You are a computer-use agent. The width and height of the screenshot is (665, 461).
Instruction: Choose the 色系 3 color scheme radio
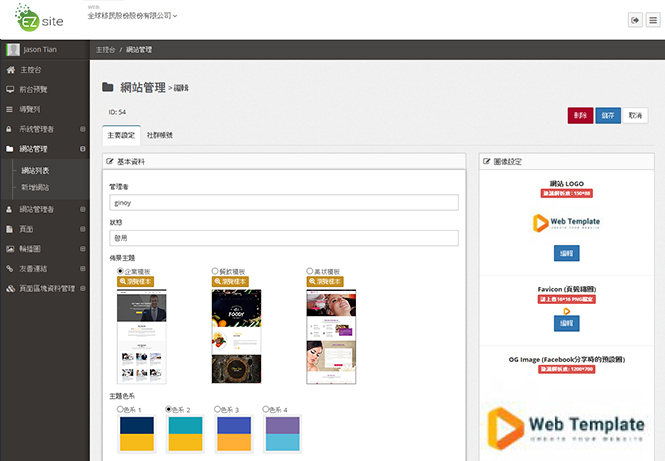217,409
